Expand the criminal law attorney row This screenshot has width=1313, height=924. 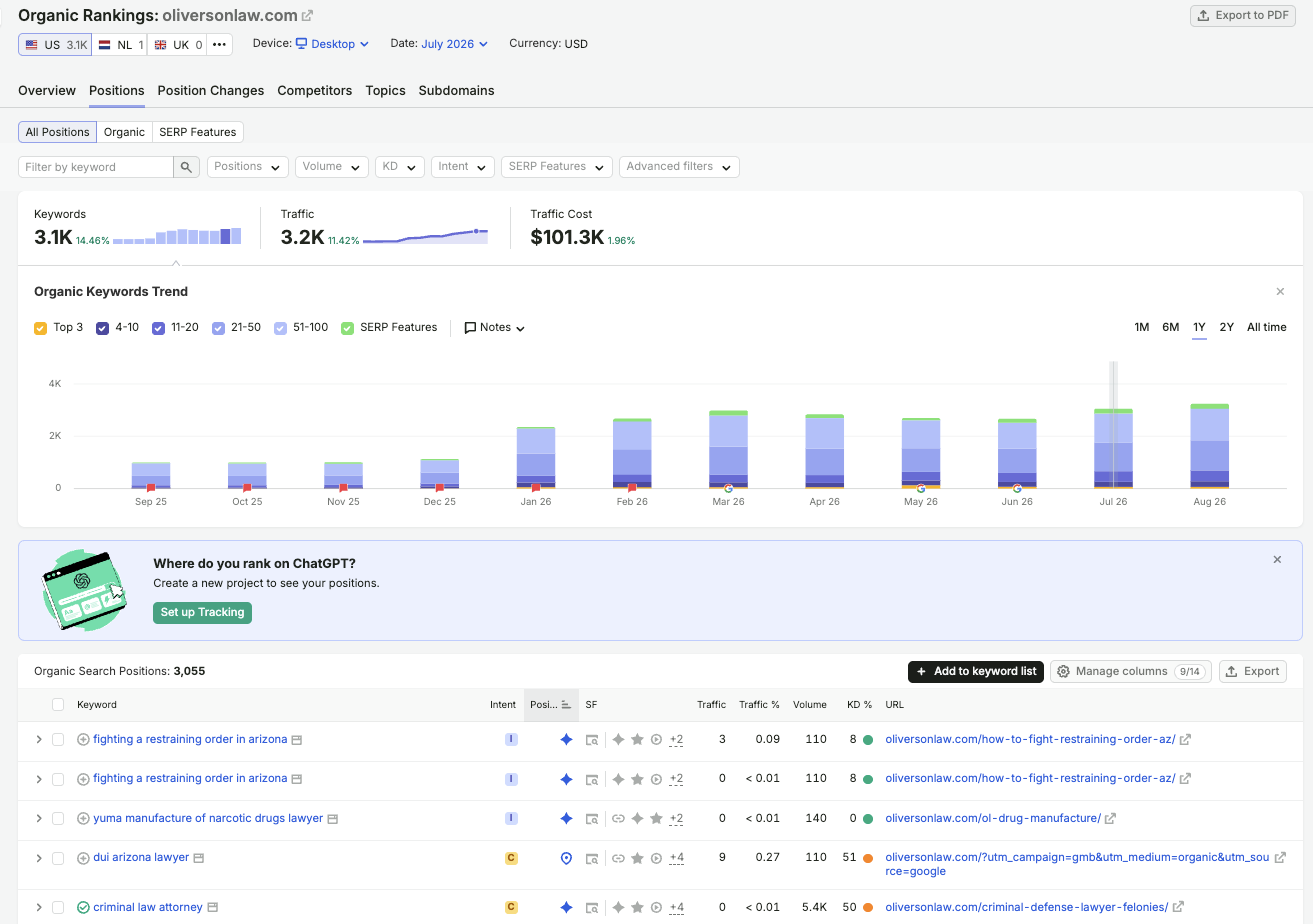pyautogui.click(x=39, y=908)
